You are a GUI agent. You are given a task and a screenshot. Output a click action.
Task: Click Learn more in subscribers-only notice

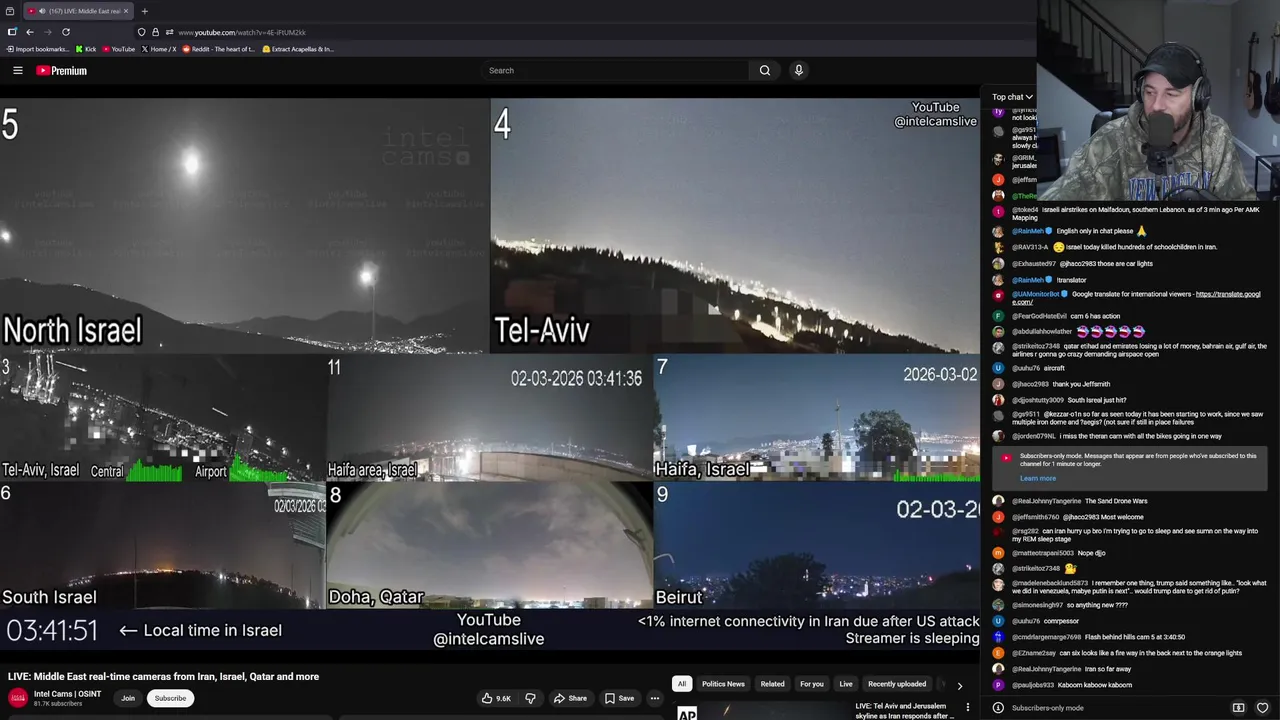point(1038,478)
